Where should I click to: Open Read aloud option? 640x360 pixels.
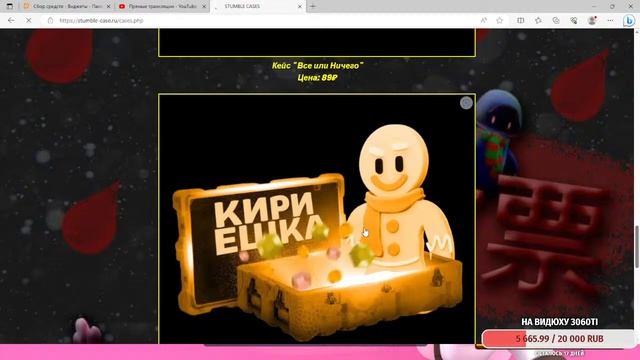coord(484,20)
